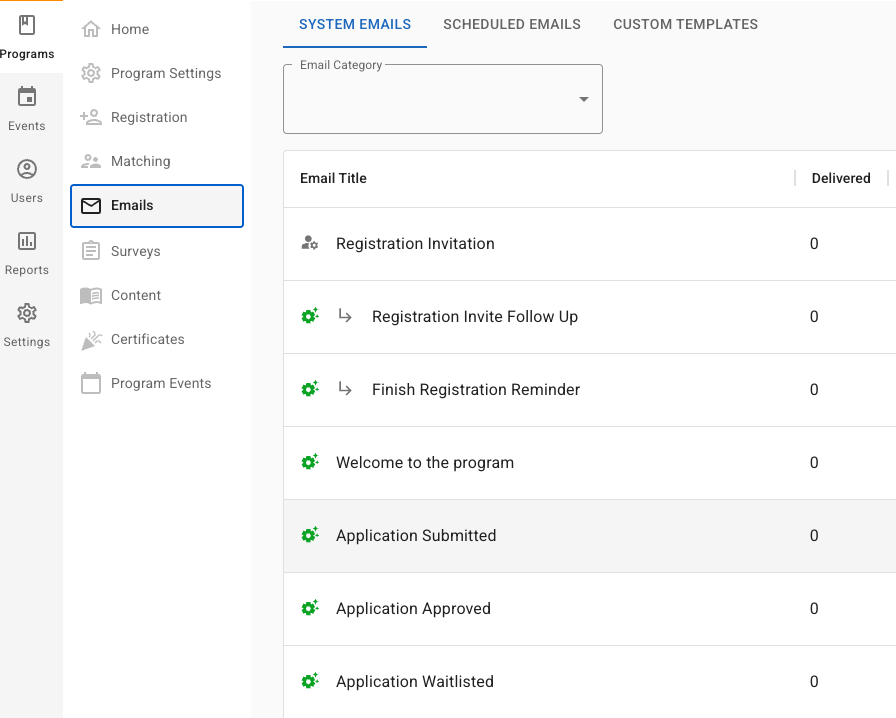Open the Registration Invite Follow Up email
Image resolution: width=896 pixels, height=718 pixels.
click(x=475, y=316)
